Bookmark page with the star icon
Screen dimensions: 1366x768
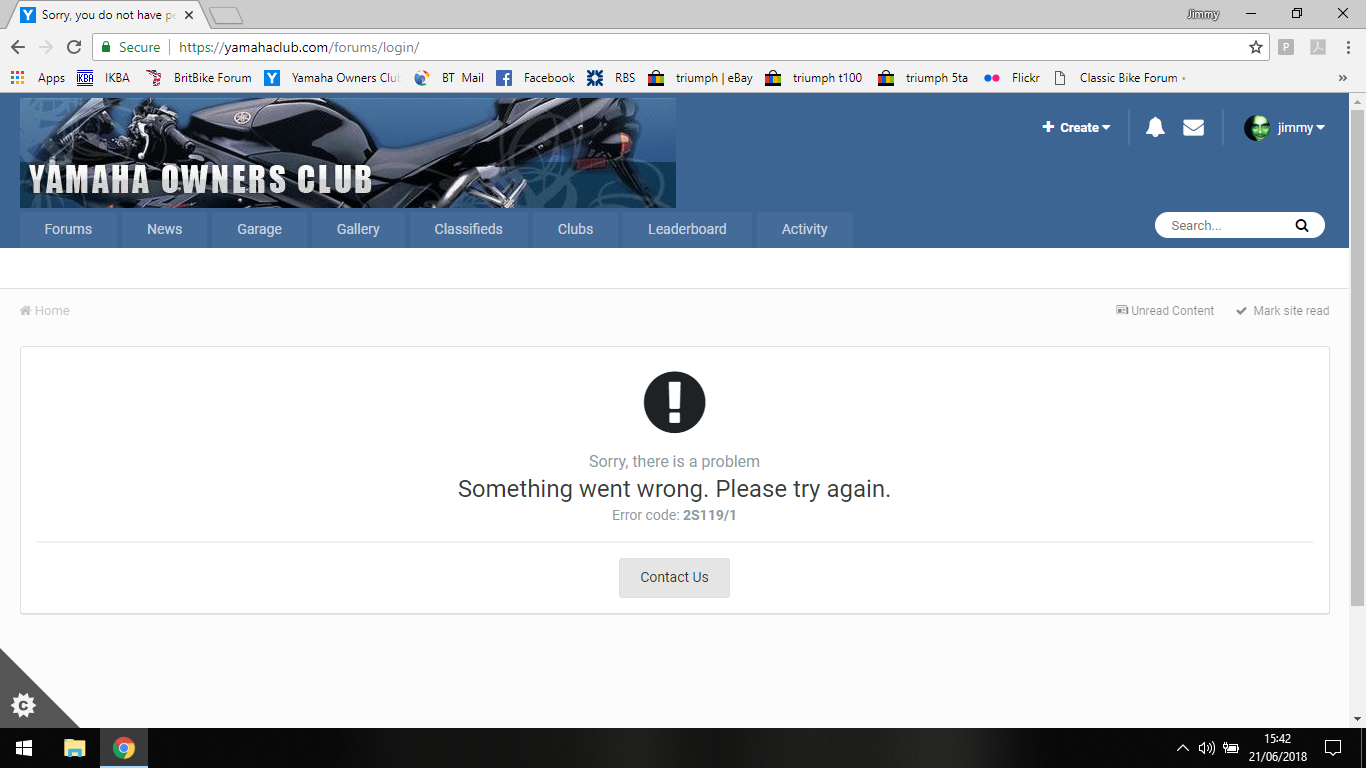coord(1256,47)
